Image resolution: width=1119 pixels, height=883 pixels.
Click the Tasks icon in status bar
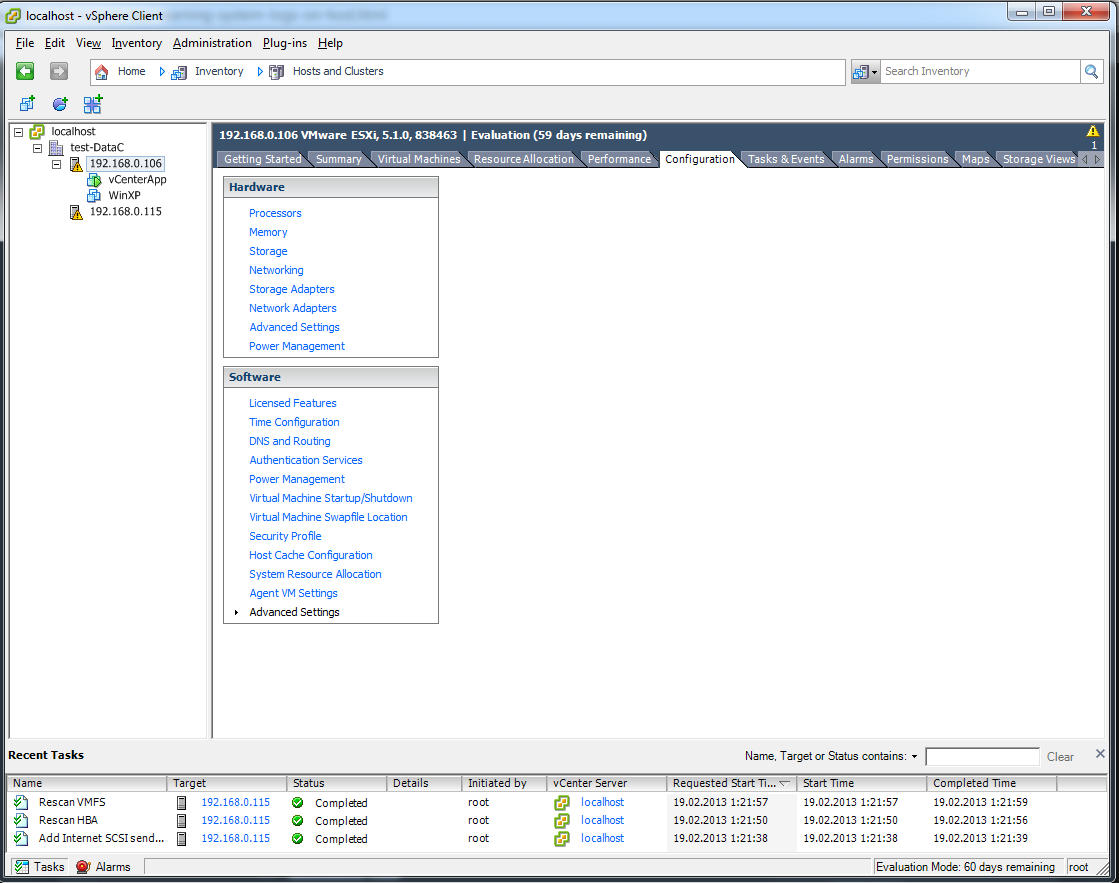[22, 867]
